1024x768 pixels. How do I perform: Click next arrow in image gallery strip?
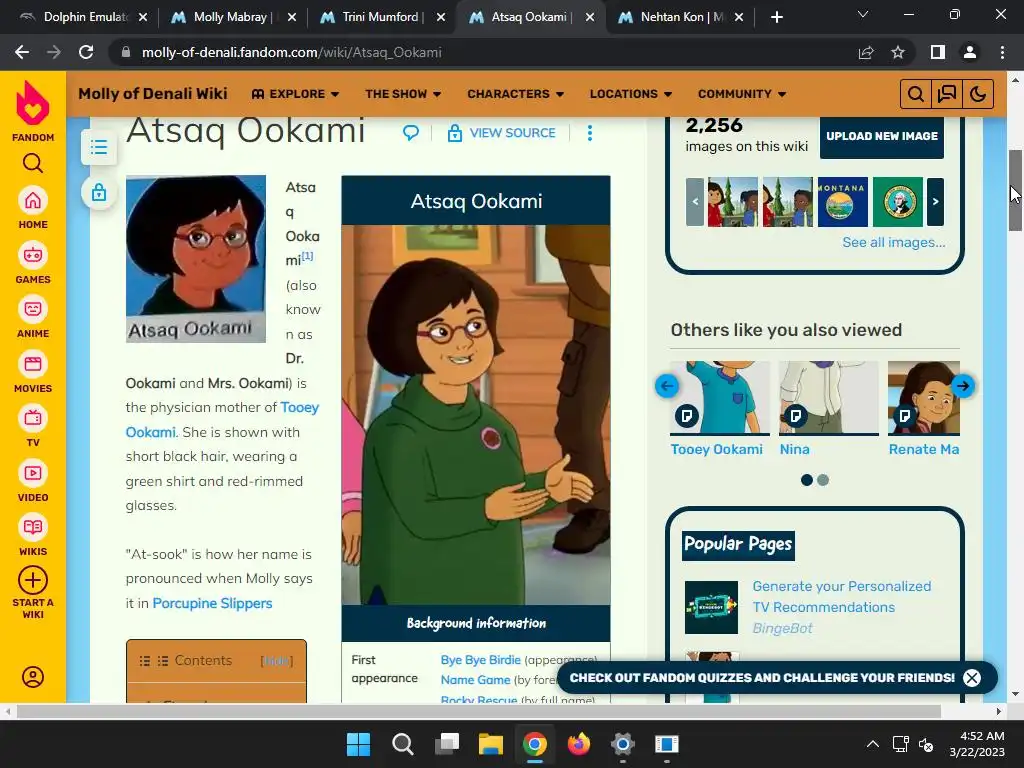coord(935,202)
